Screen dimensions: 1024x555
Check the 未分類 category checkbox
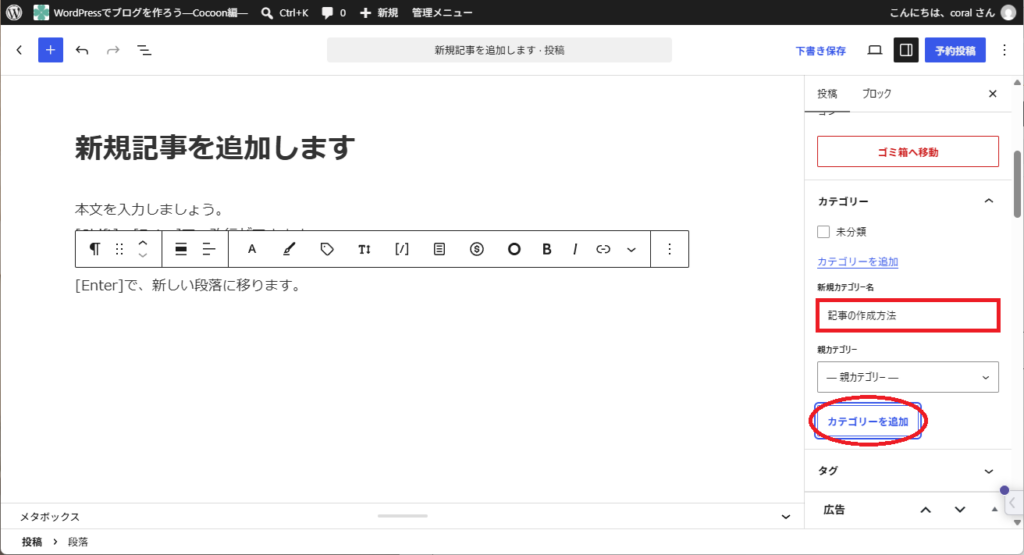pos(824,232)
